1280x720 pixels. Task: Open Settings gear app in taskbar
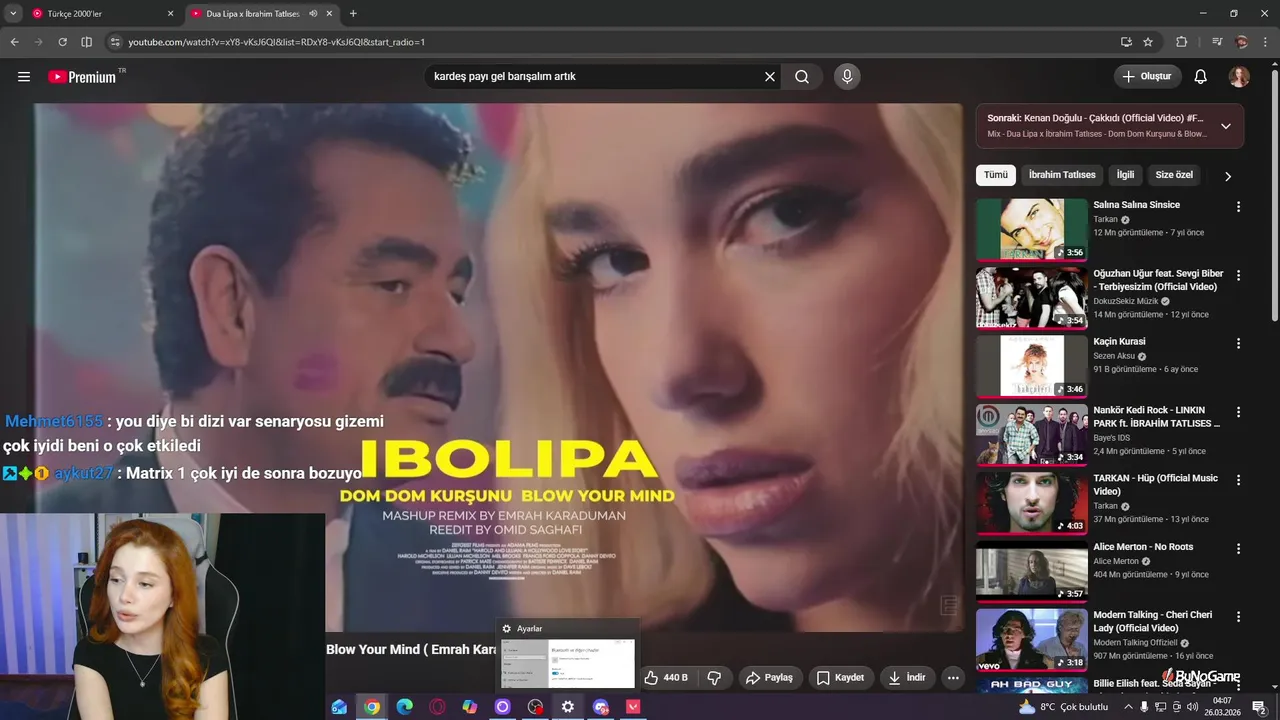click(x=568, y=707)
